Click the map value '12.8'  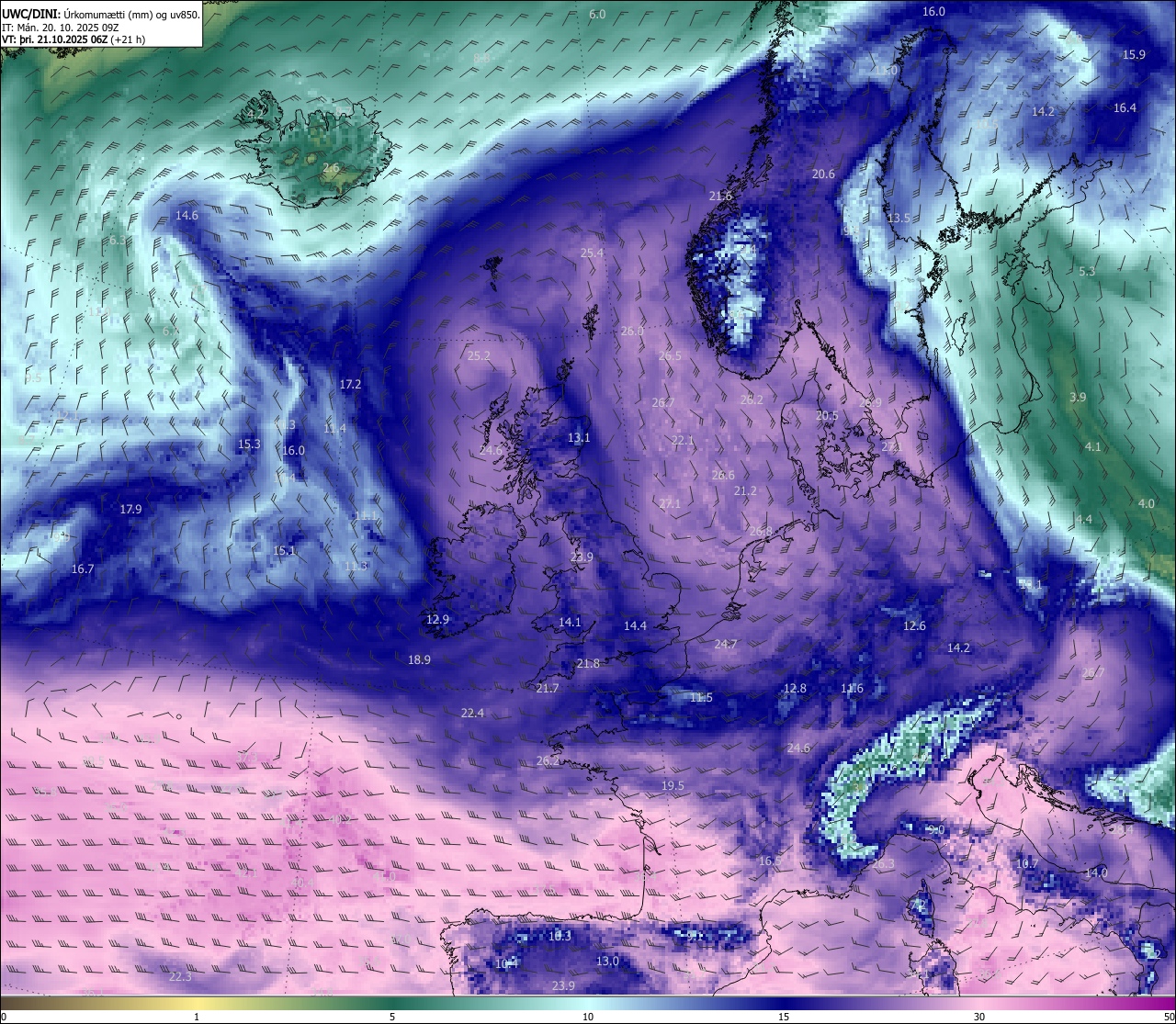795,689
